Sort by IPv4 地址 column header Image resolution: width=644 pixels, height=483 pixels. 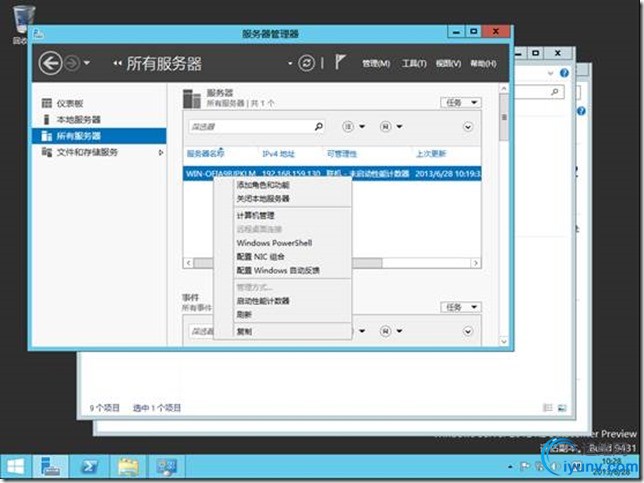point(278,154)
